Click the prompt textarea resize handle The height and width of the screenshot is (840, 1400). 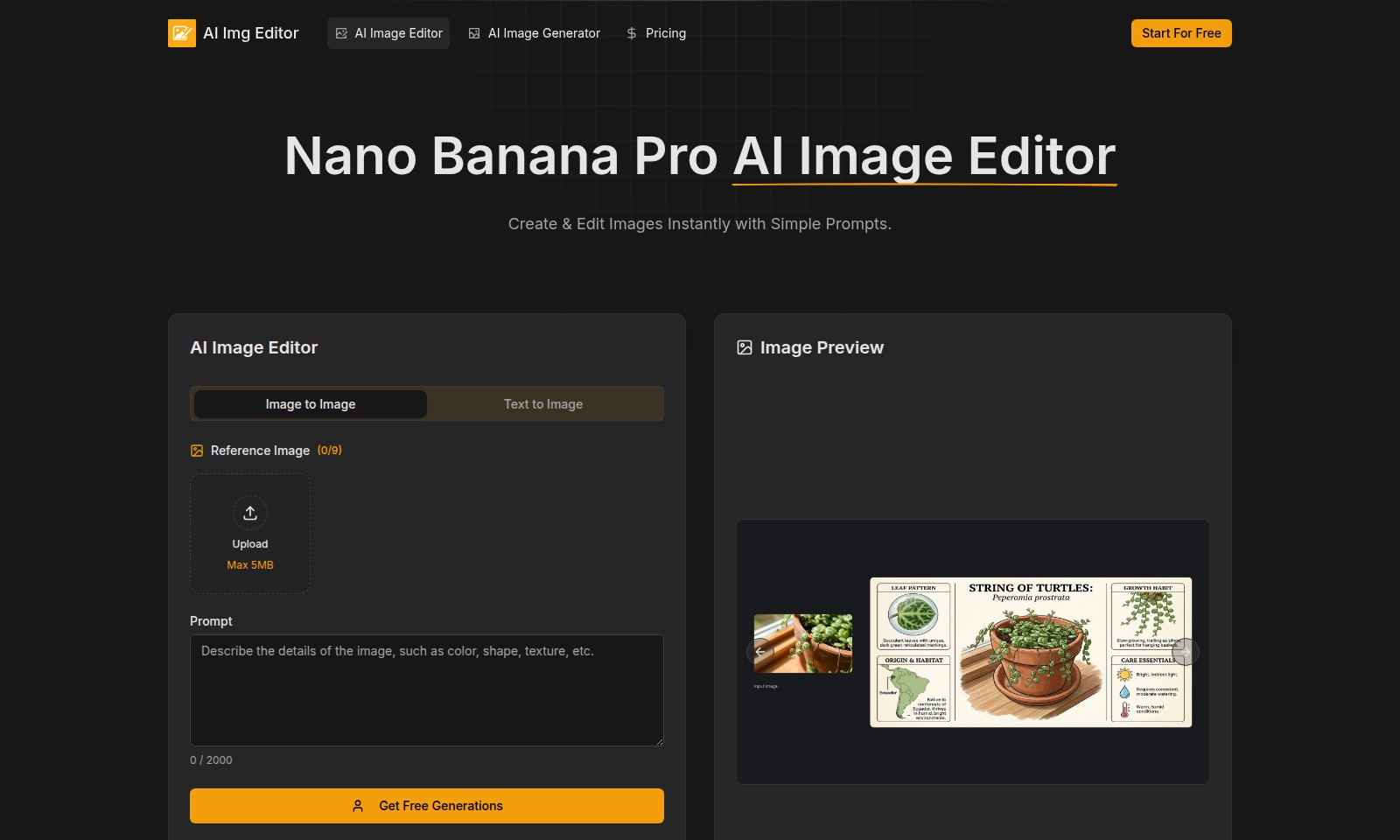point(659,741)
